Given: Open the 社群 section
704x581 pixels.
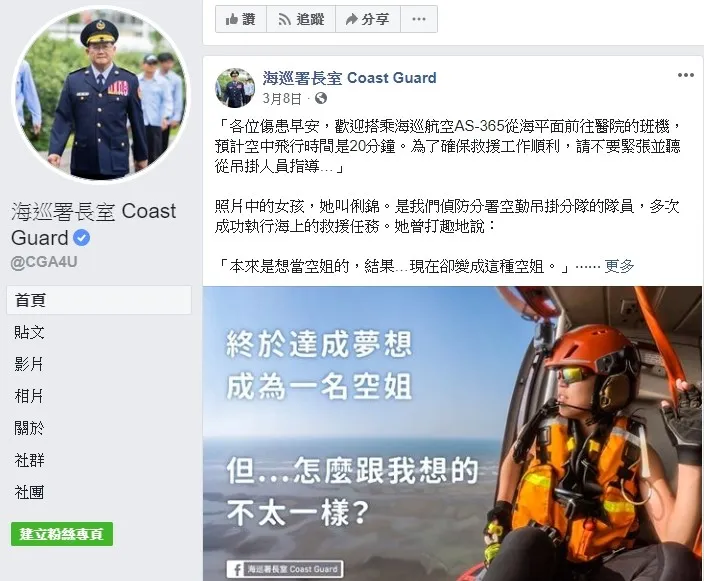Looking at the screenshot, I should 30,460.
